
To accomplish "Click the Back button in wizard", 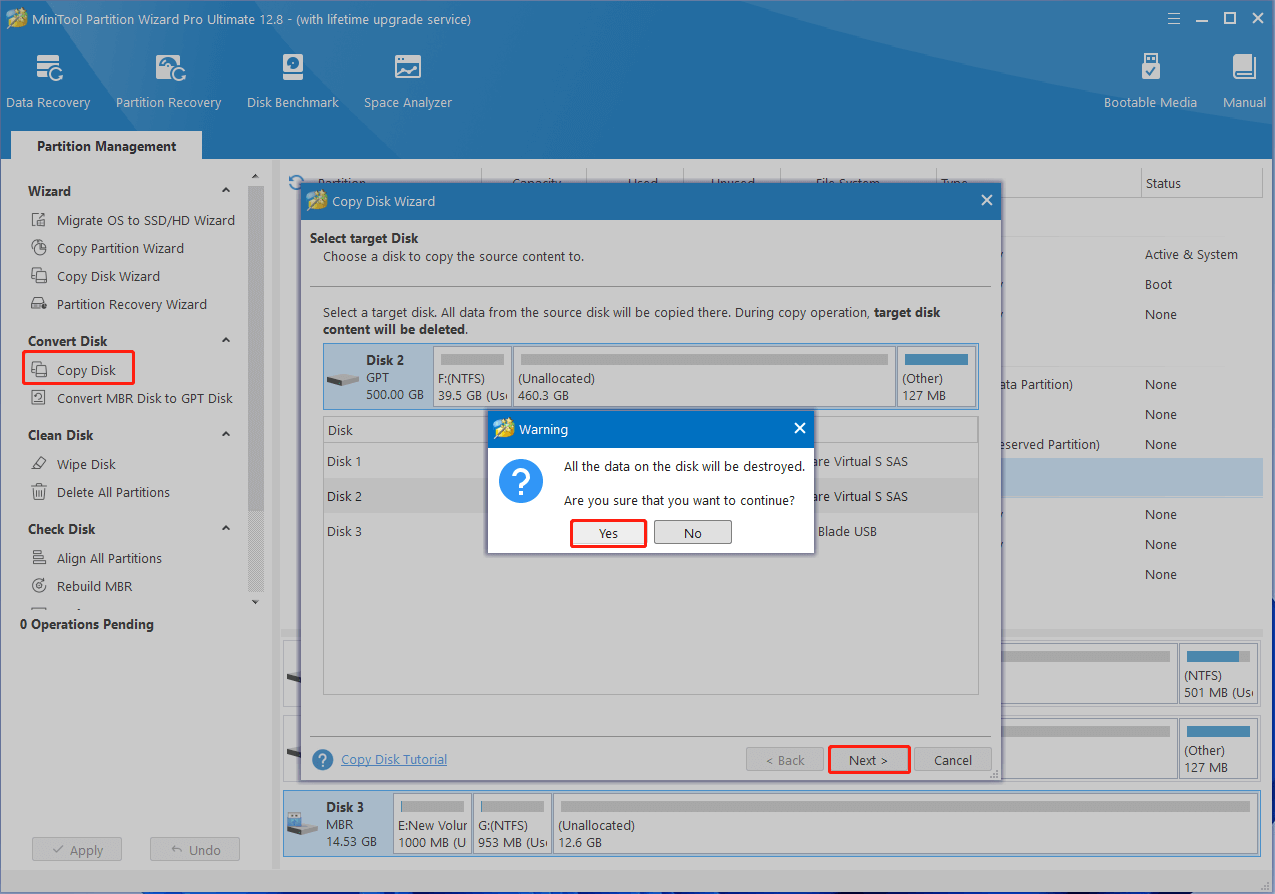I will (785, 760).
